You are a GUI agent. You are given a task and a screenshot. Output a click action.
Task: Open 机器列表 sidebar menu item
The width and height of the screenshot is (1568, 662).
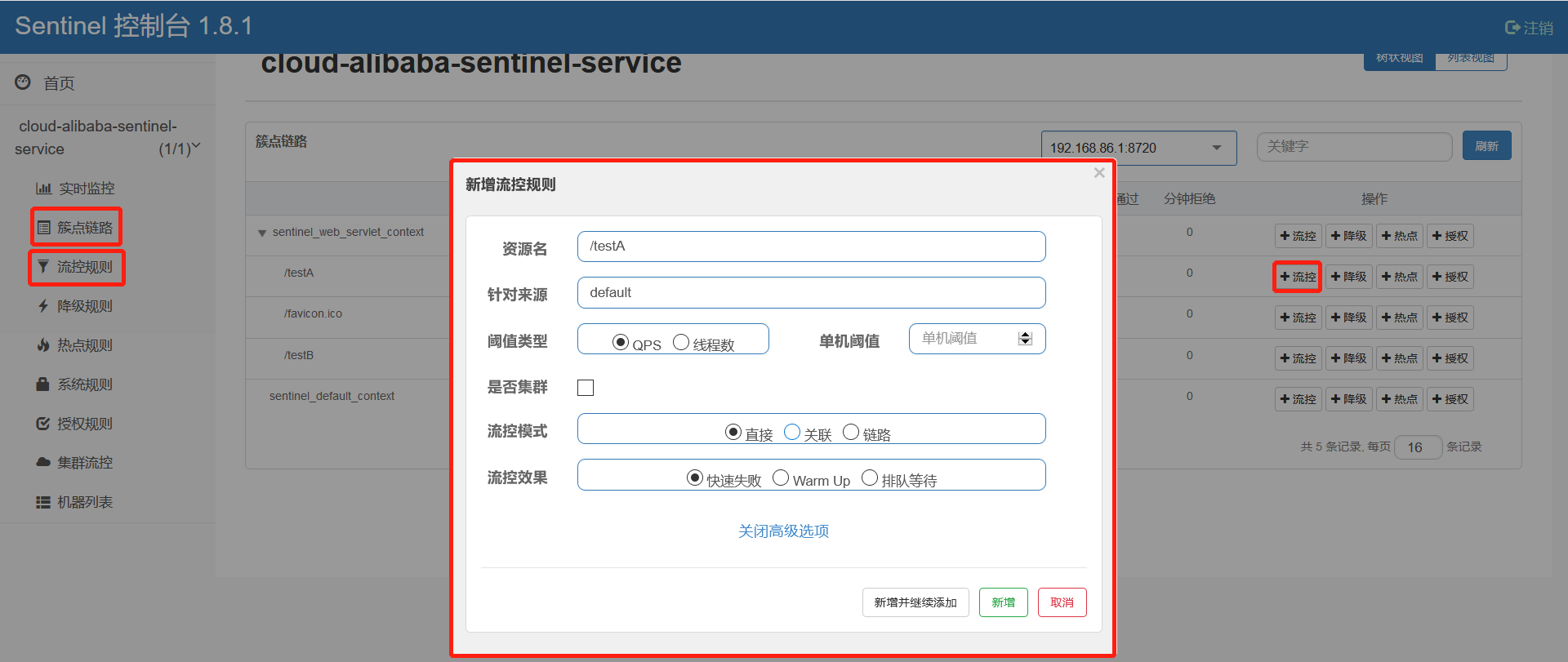(85, 502)
